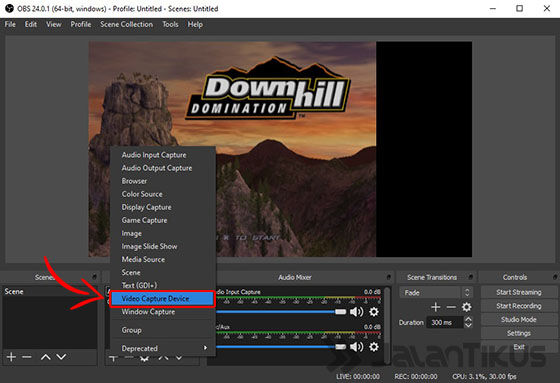Image resolution: width=560 pixels, height=383 pixels.
Task: Select the Scene item in Scenes list
Action: click(x=49, y=292)
